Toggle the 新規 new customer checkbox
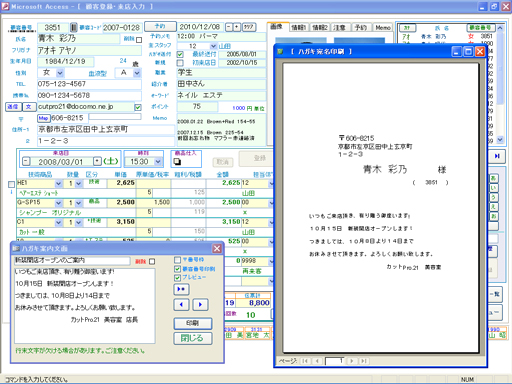The height and width of the screenshot is (384, 512). point(180,63)
